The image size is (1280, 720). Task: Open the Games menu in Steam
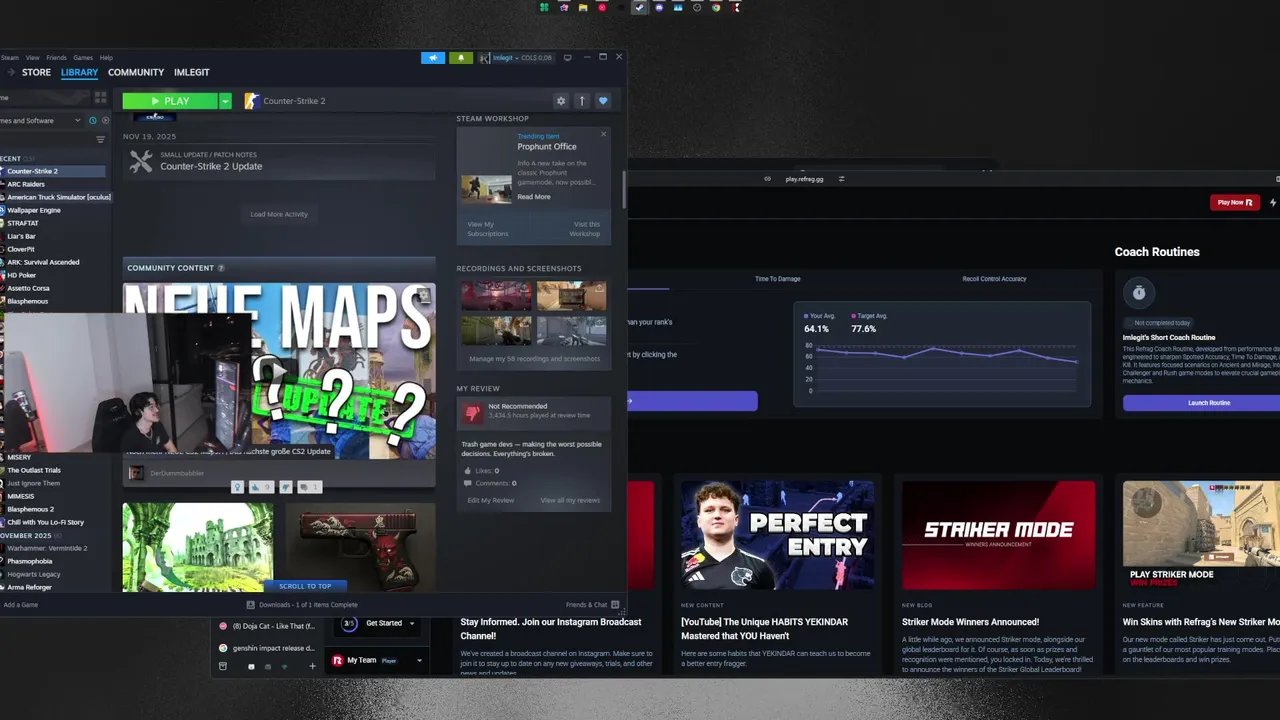click(83, 58)
